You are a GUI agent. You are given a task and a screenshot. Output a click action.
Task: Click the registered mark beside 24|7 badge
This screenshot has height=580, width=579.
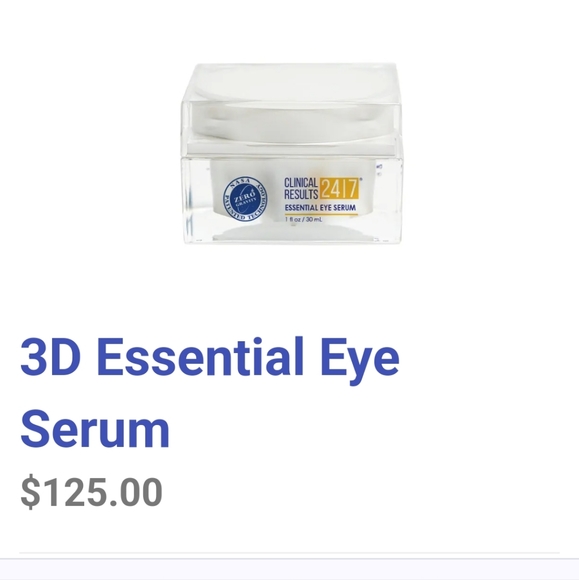(x=361, y=179)
